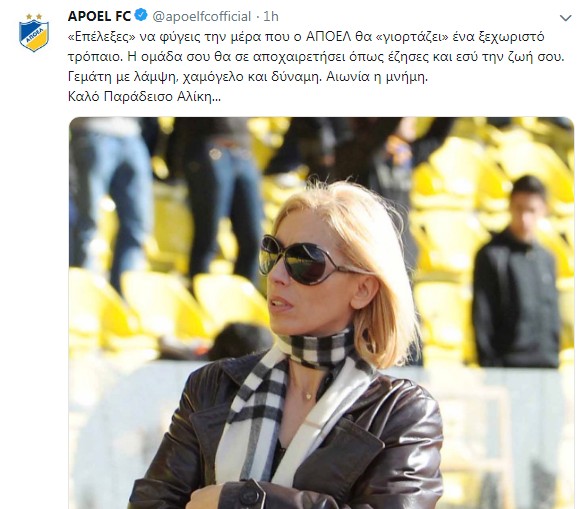Viewport: 584px width, 509px height.
Task: Open the attached photo of the blonde woman
Action: coord(321,313)
